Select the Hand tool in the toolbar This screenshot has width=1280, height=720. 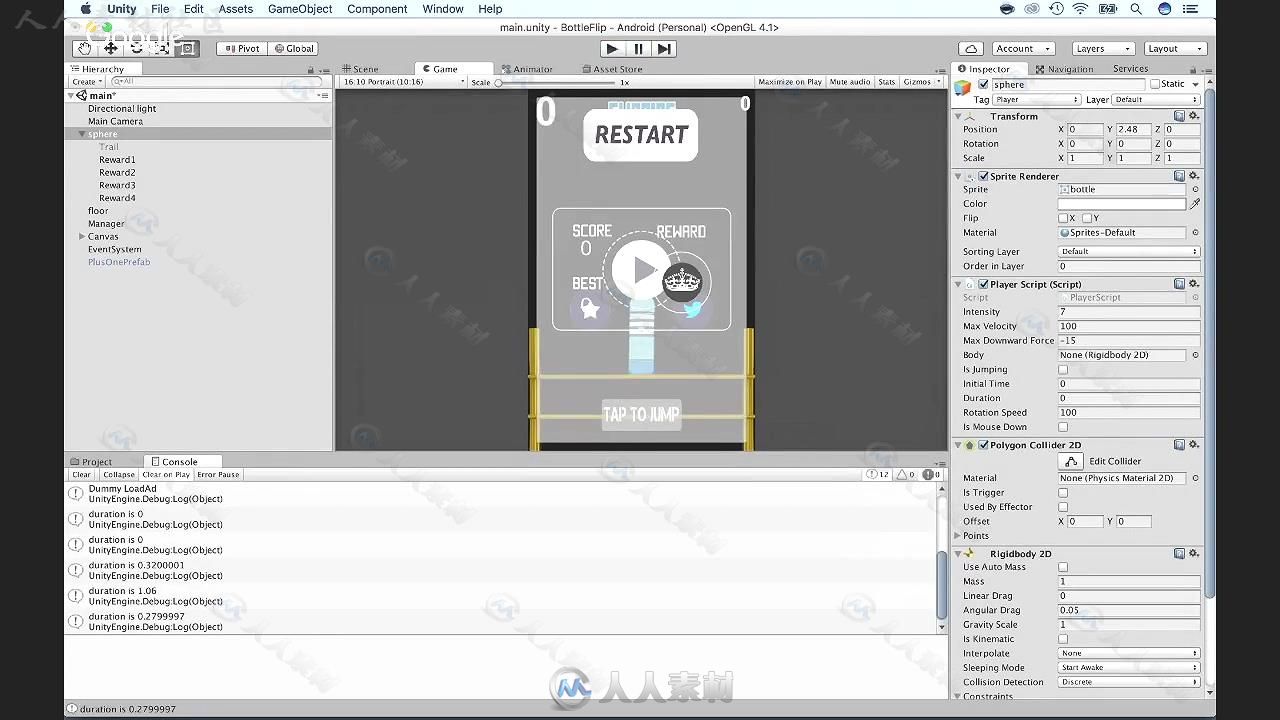click(85, 48)
